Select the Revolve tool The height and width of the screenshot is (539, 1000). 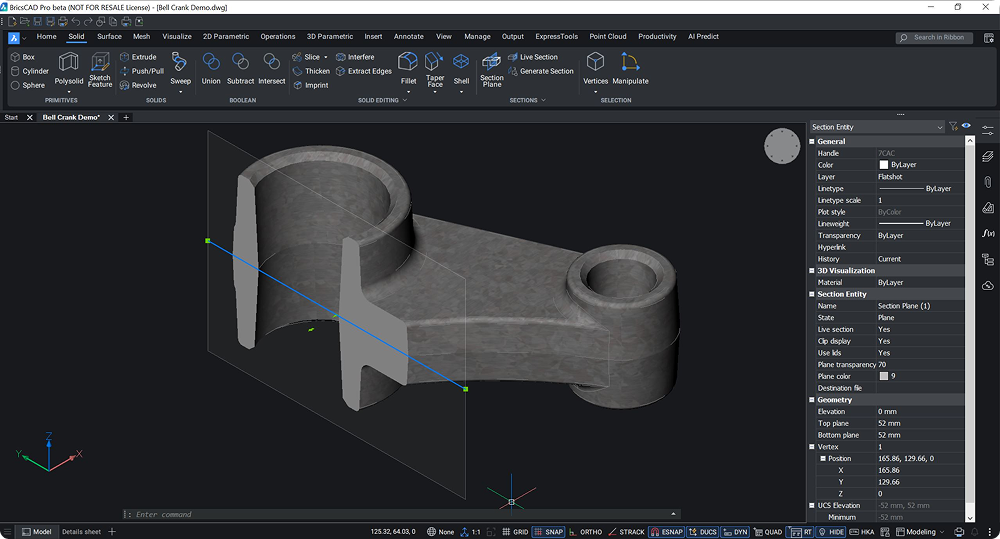tap(138, 85)
